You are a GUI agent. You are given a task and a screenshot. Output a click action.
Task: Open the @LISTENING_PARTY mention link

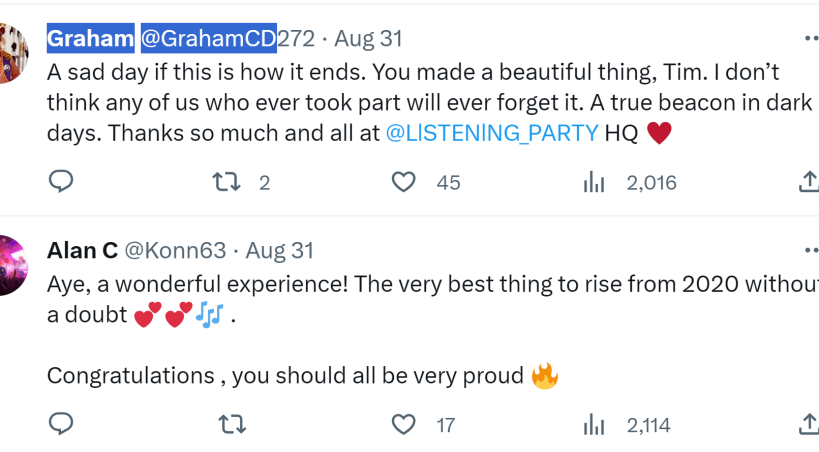point(491,132)
